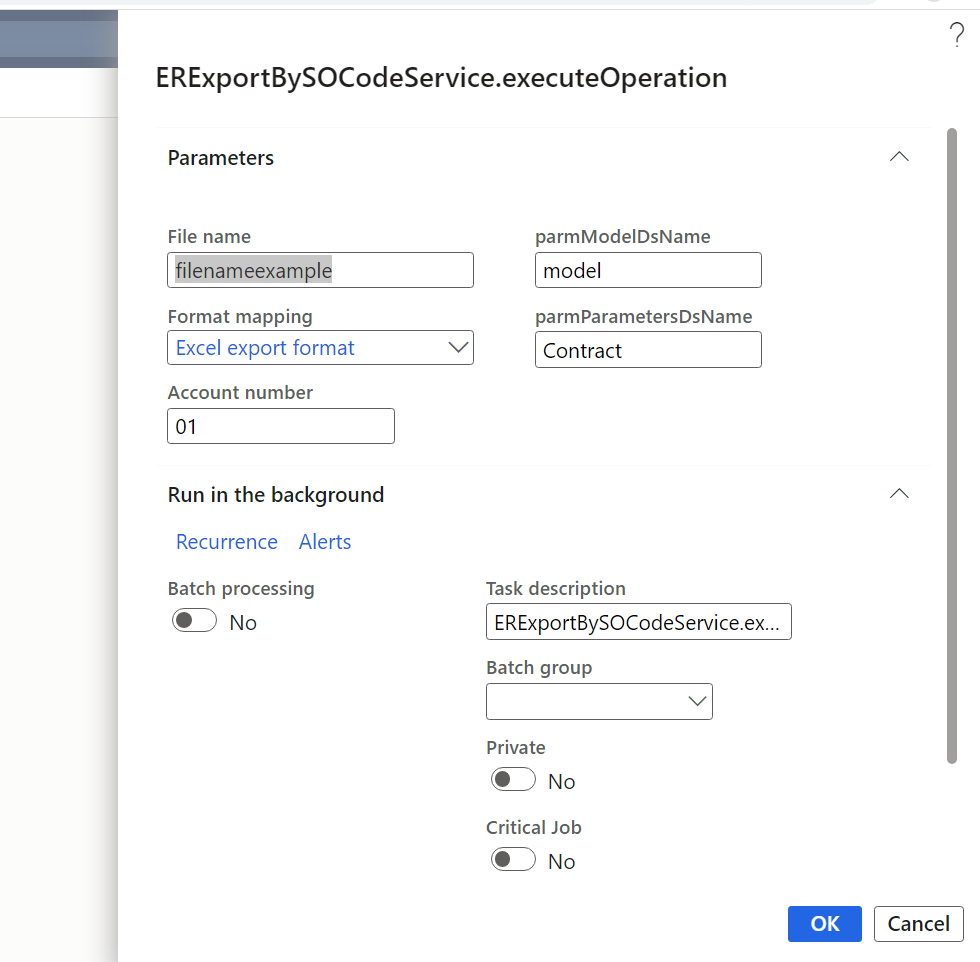Screen dimensions: 980x962
Task: Open the Help question mark icon
Action: (x=956, y=33)
